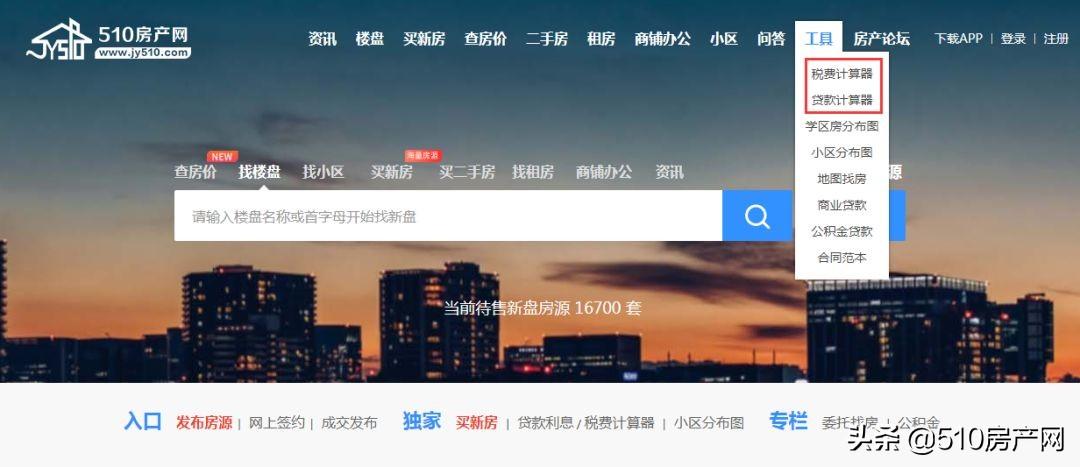Select 税费计算器 from the tools menu

point(842,74)
